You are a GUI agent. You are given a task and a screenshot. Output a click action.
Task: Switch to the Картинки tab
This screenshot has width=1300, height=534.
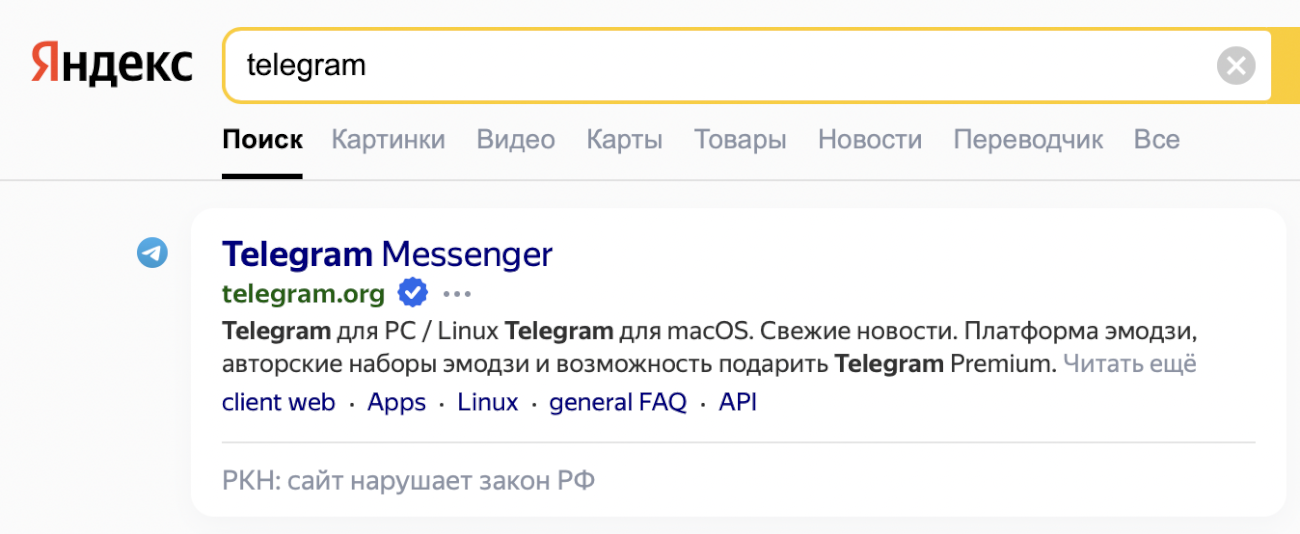pyautogui.click(x=388, y=139)
